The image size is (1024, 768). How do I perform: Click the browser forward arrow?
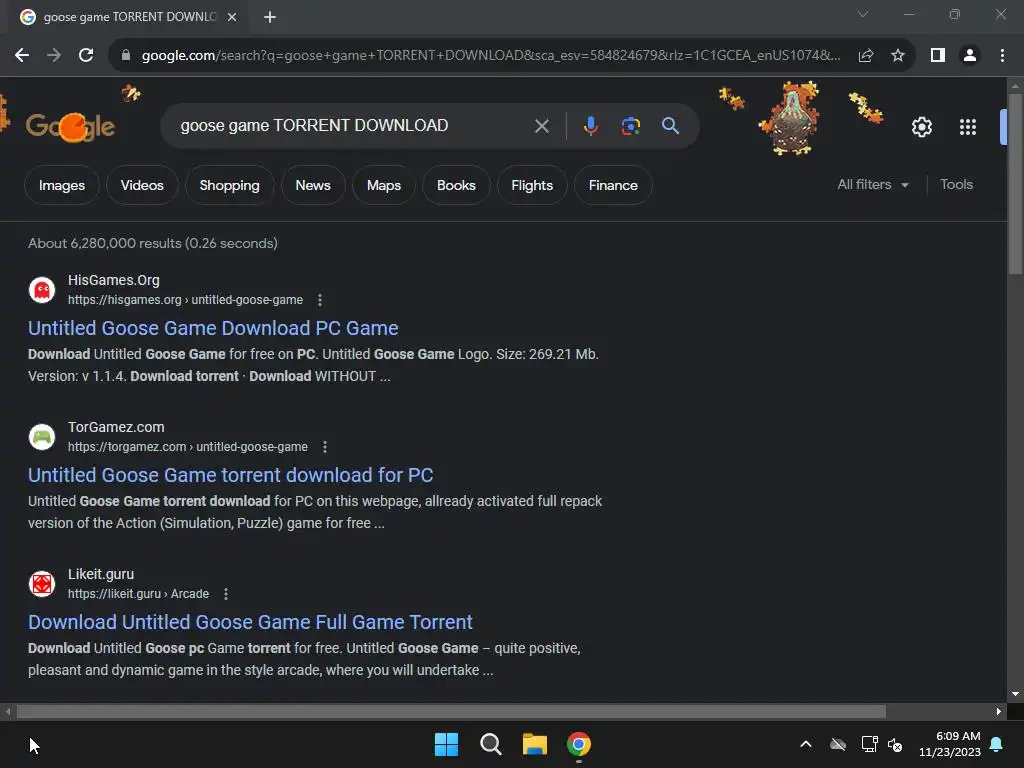(54, 56)
